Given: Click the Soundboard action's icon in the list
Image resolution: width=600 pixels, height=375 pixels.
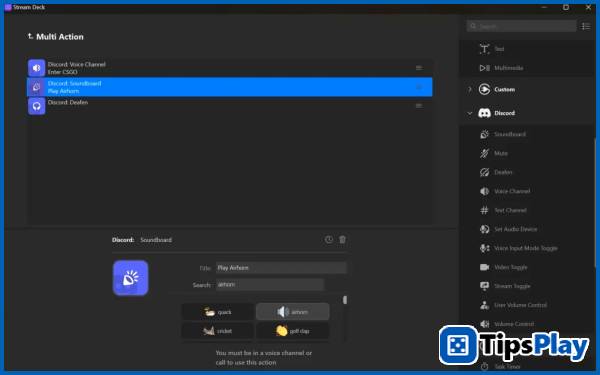Looking at the screenshot, I should pyautogui.click(x=36, y=87).
